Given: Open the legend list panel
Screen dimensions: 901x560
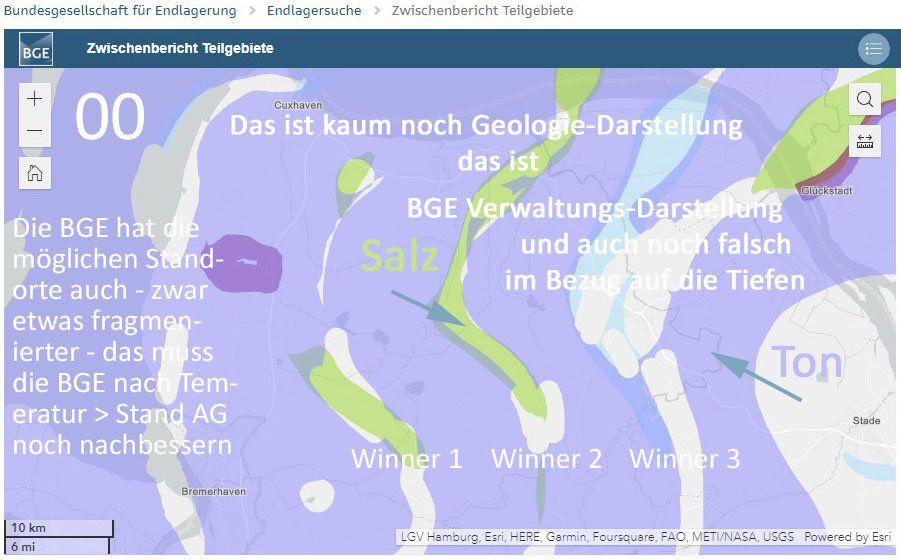Looking at the screenshot, I should pyautogui.click(x=873, y=49).
